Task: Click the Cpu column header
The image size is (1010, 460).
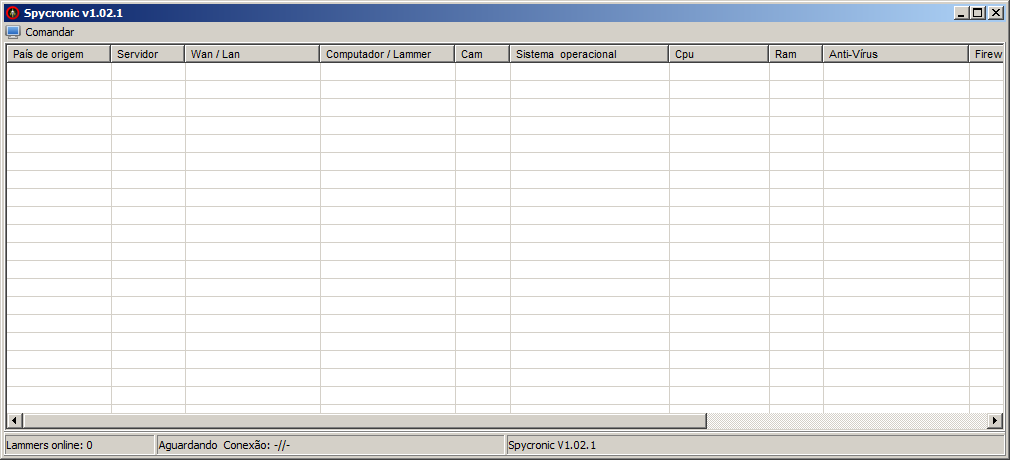Action: [718, 54]
